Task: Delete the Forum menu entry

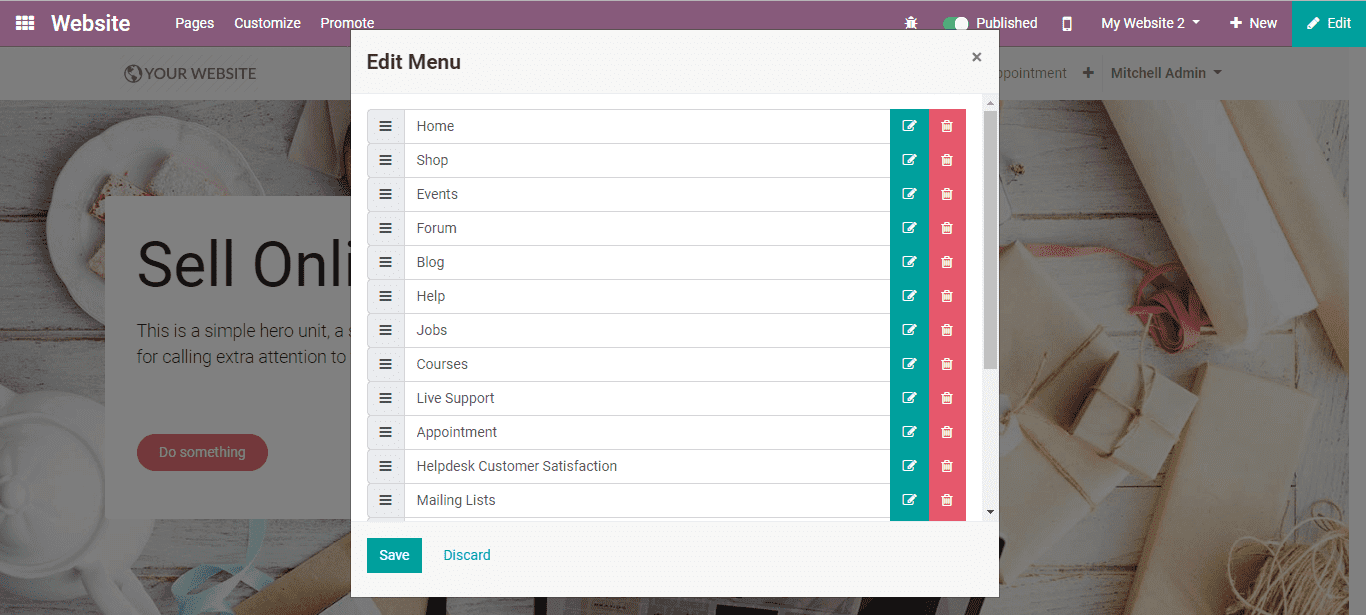Action: (x=947, y=228)
